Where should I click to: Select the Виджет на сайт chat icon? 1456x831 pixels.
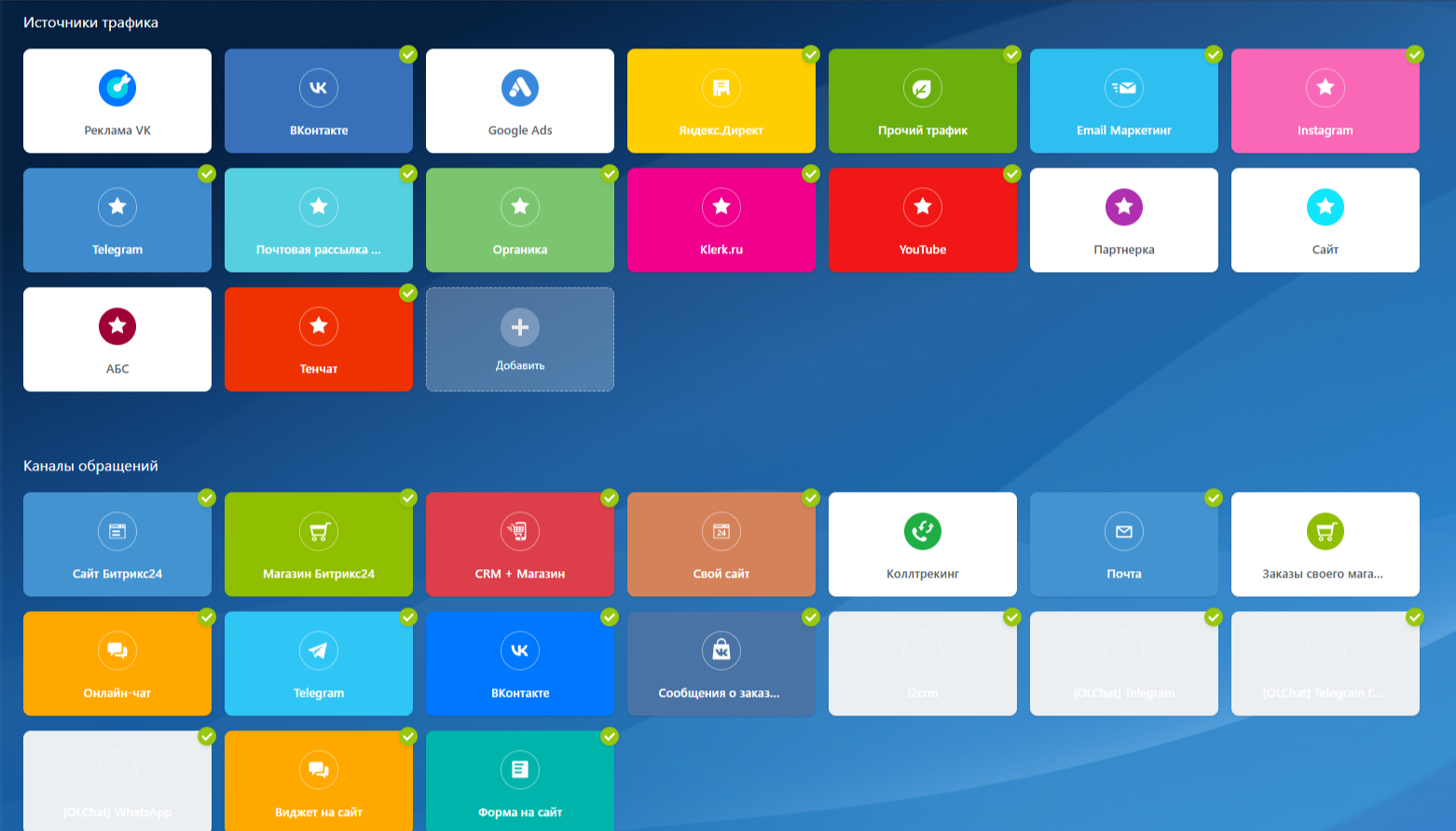(x=319, y=770)
